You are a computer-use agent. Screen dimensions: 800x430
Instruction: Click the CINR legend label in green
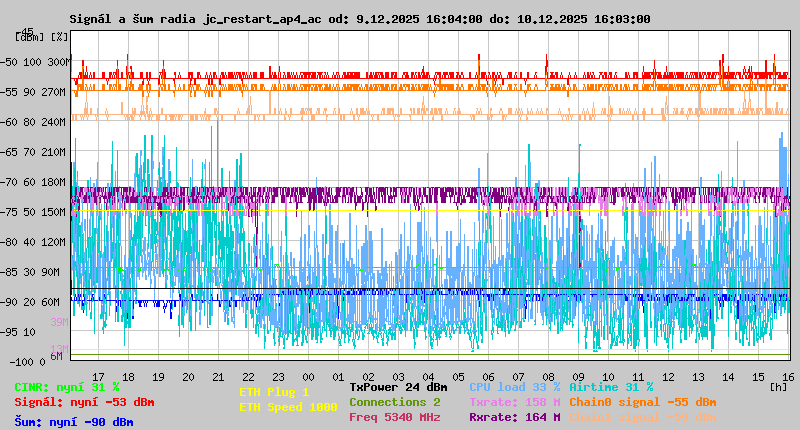click(66, 387)
